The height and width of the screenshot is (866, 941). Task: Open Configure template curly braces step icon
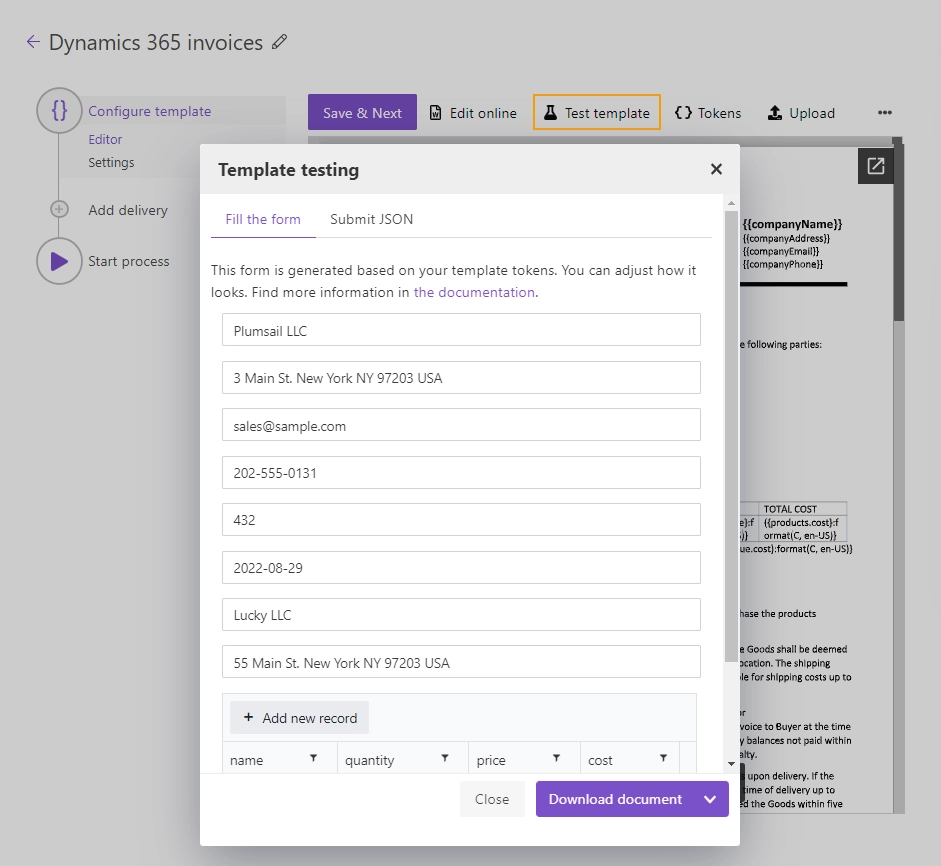[x=59, y=110]
